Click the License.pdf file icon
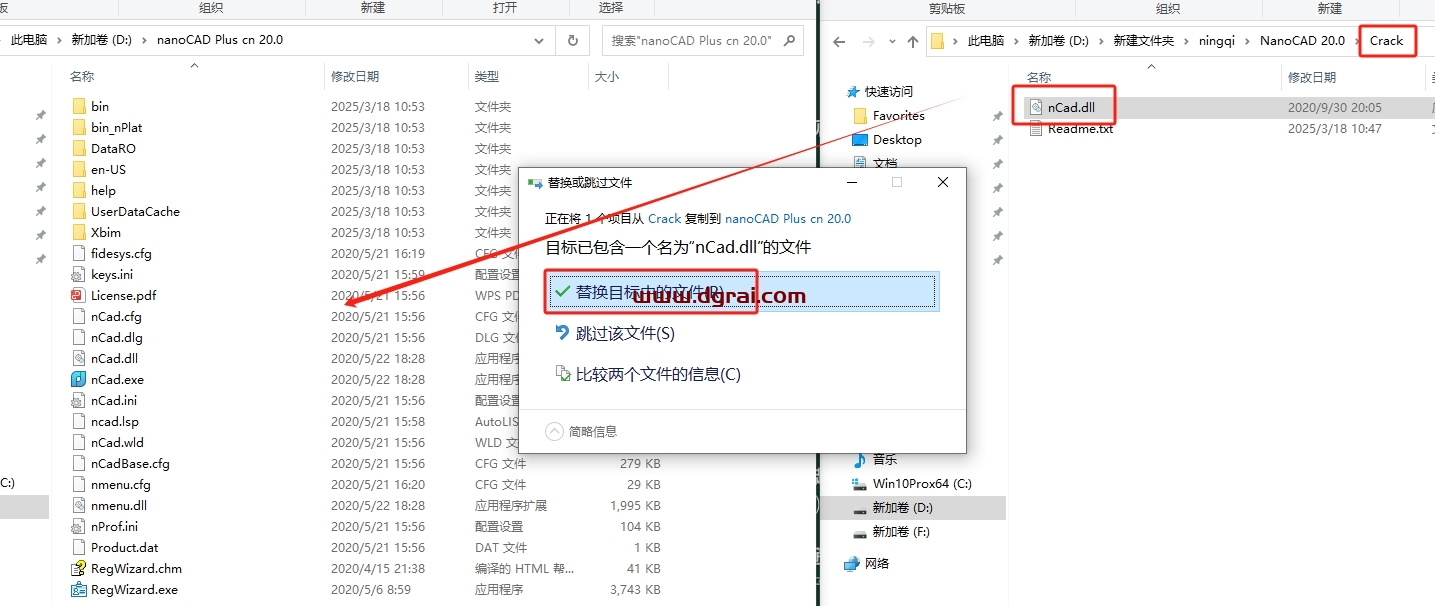Image resolution: width=1435 pixels, height=606 pixels. pyautogui.click(x=79, y=295)
